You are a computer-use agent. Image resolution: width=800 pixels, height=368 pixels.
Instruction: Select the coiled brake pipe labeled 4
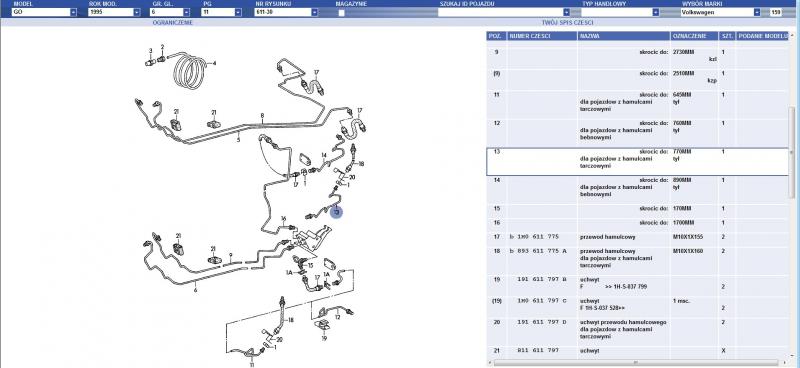coord(190,71)
